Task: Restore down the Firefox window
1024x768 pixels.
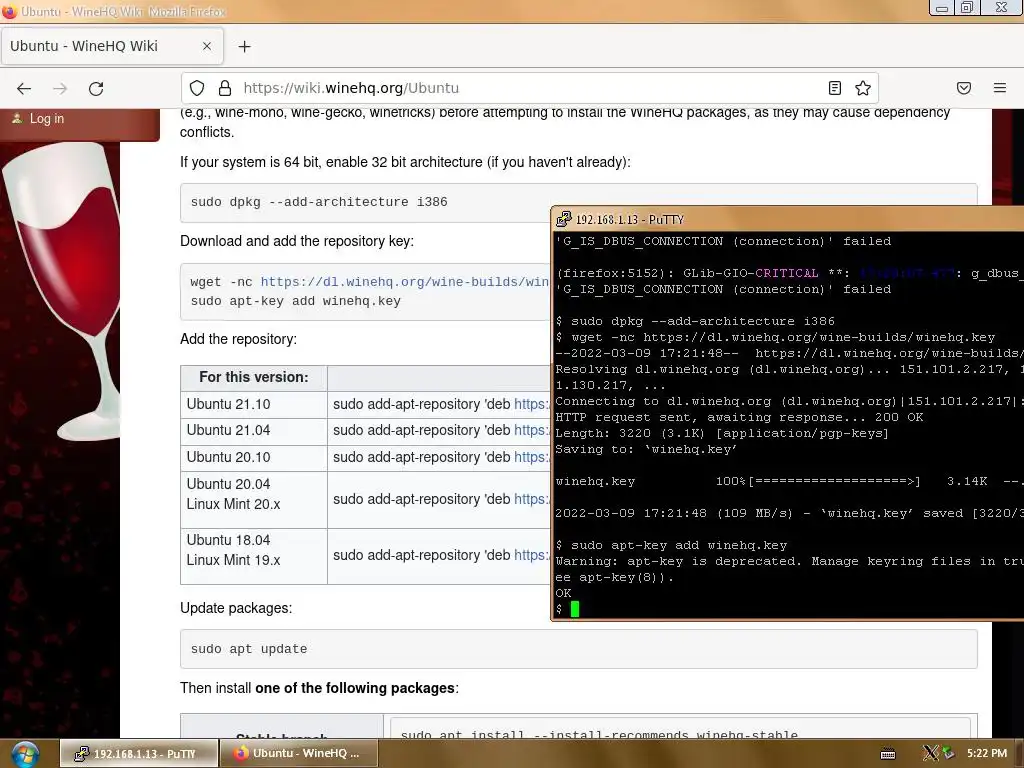Action: pyautogui.click(x=967, y=8)
